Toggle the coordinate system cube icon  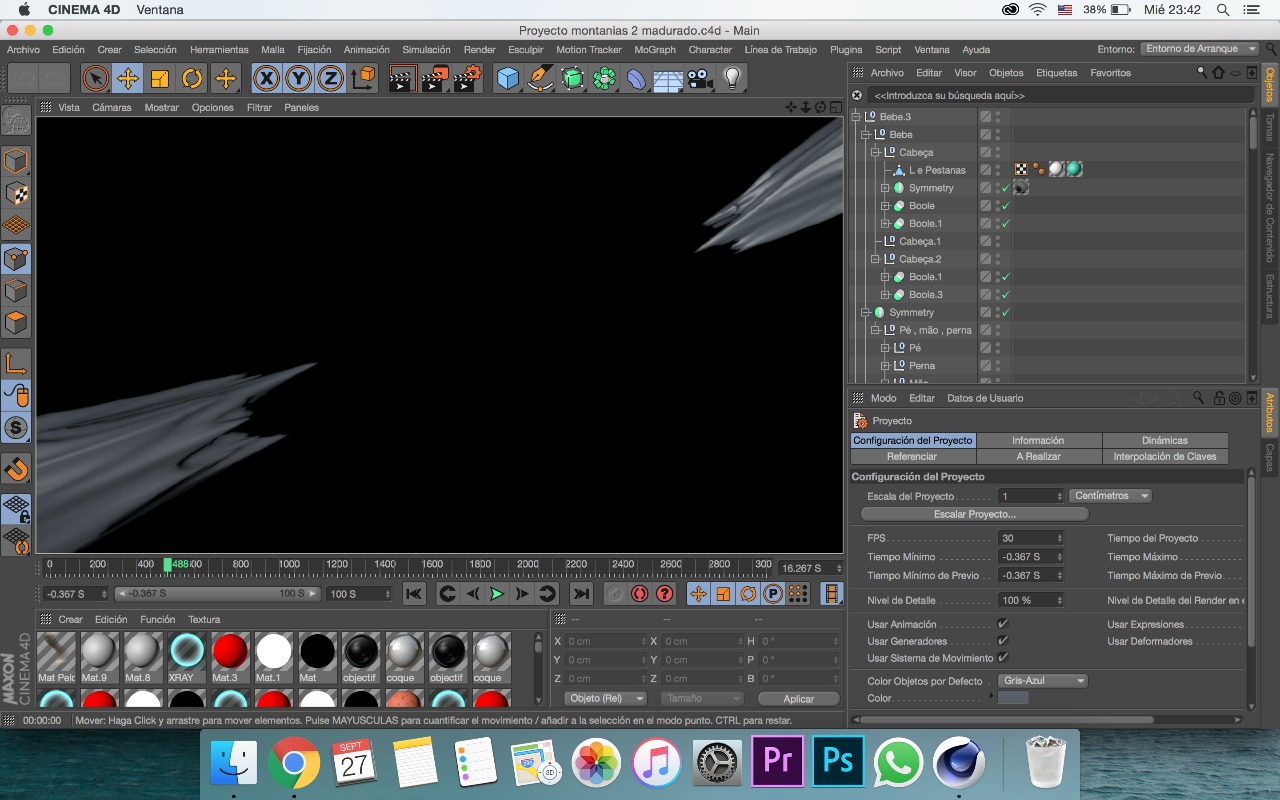point(364,78)
